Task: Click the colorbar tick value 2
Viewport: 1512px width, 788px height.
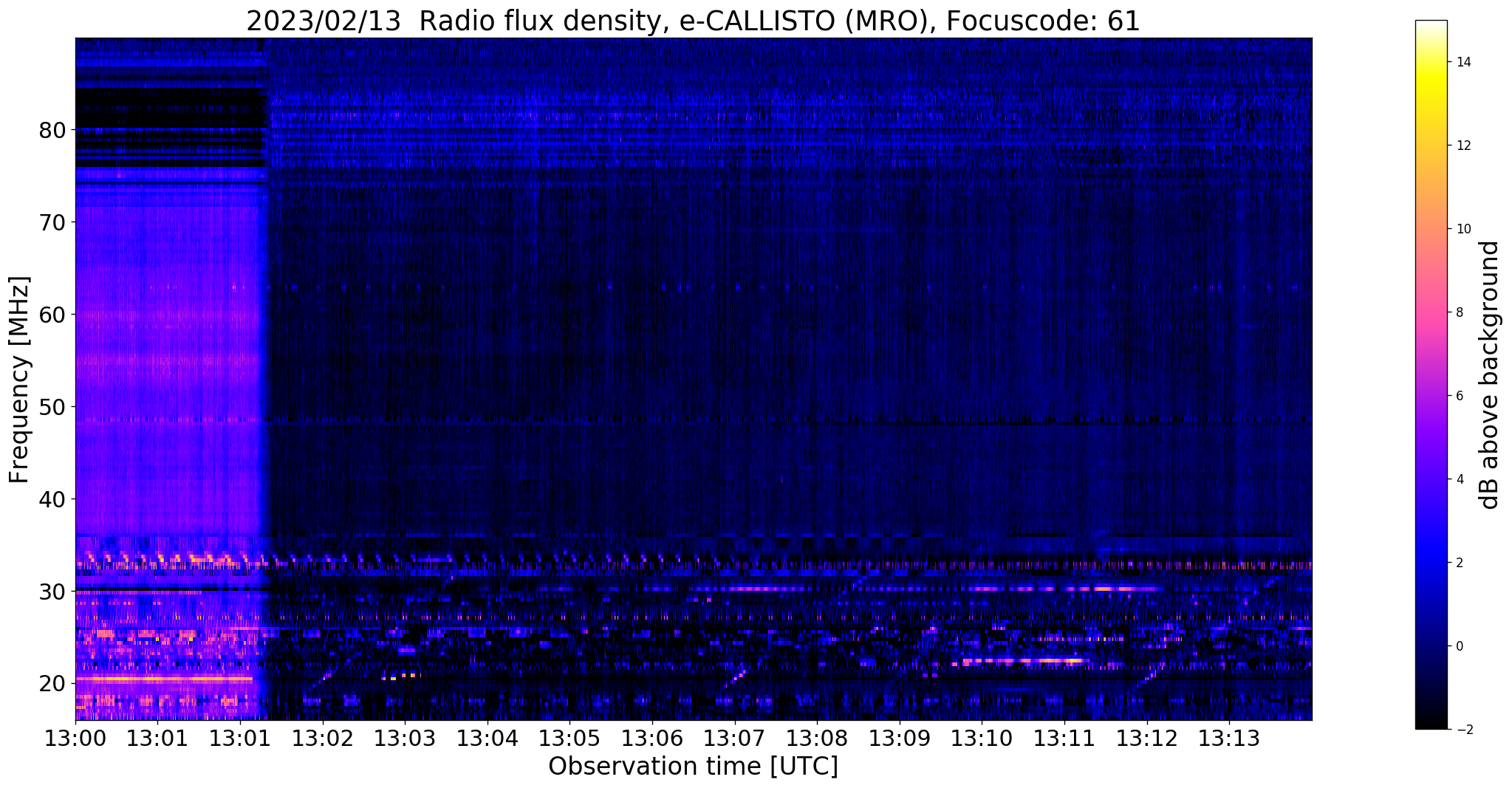Action: click(1459, 563)
